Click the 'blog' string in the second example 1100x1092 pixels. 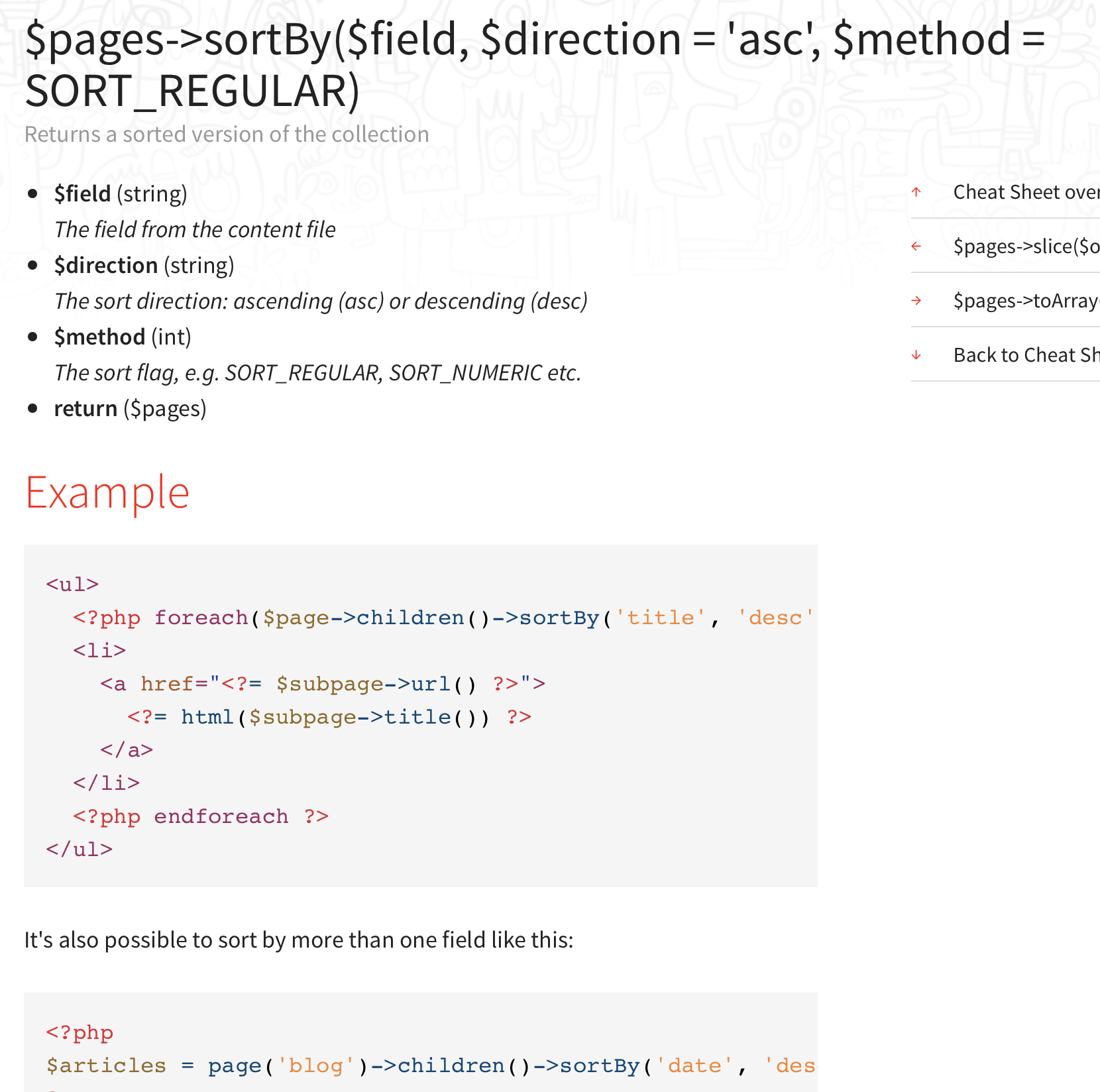(314, 1064)
